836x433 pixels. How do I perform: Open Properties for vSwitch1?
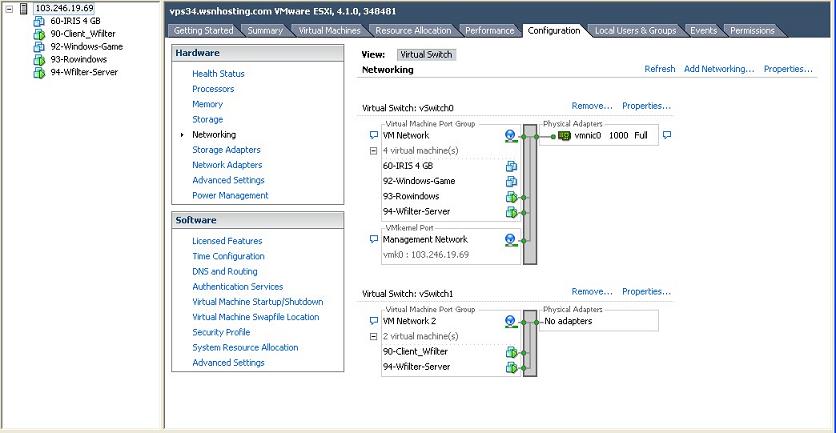646,291
